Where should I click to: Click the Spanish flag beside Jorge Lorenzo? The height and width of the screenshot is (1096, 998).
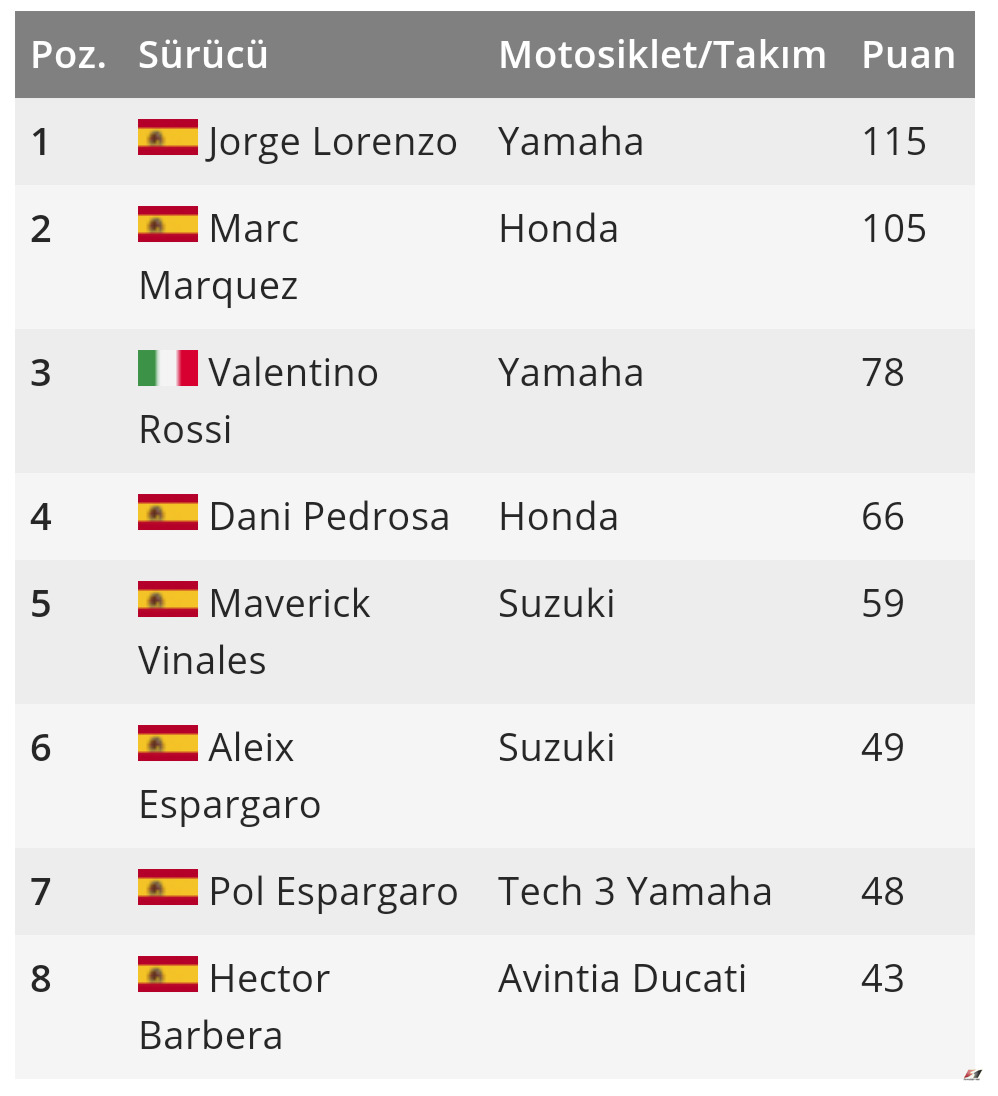168,137
